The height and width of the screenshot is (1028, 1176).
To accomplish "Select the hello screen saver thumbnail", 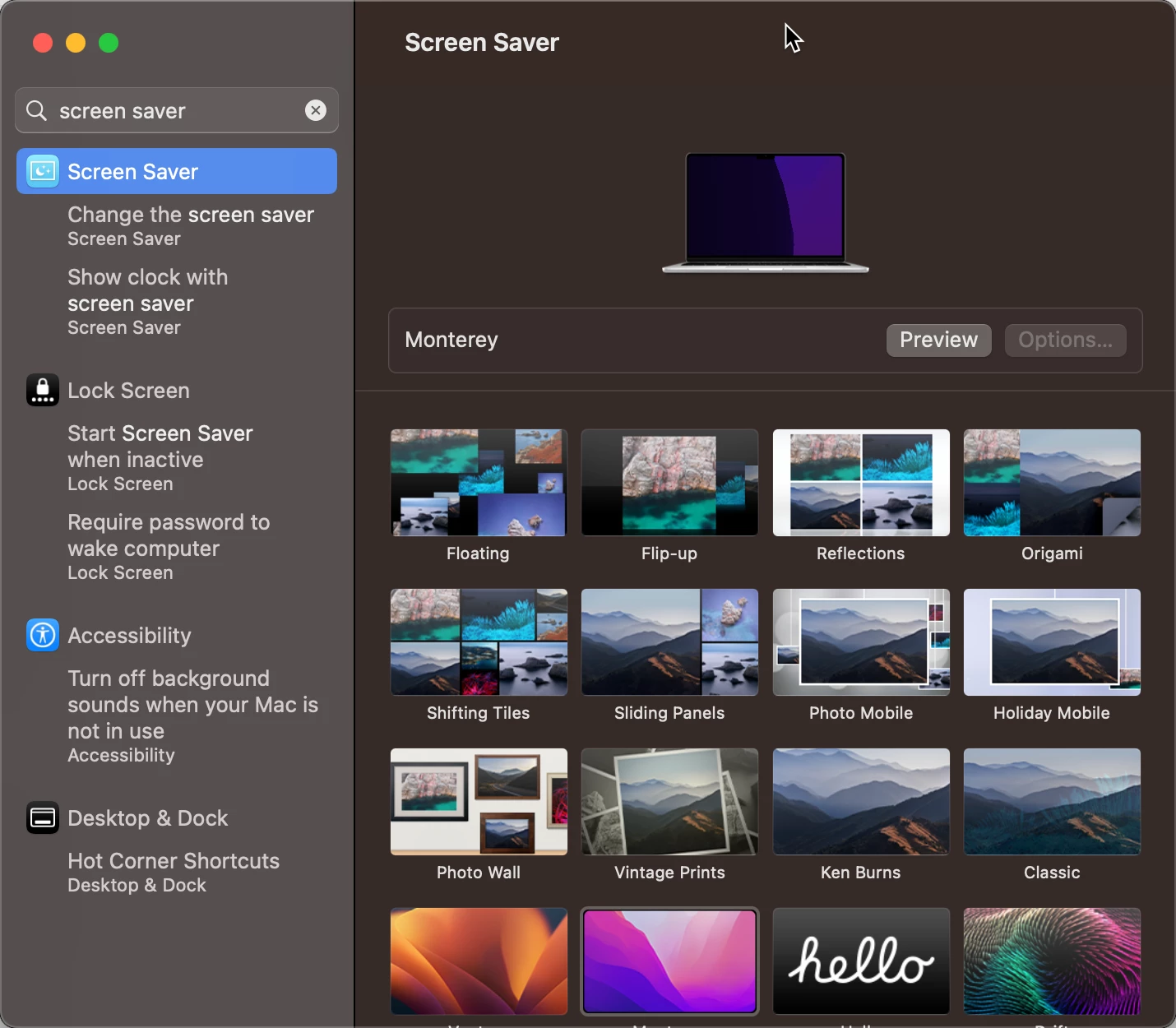I will pyautogui.click(x=861, y=961).
